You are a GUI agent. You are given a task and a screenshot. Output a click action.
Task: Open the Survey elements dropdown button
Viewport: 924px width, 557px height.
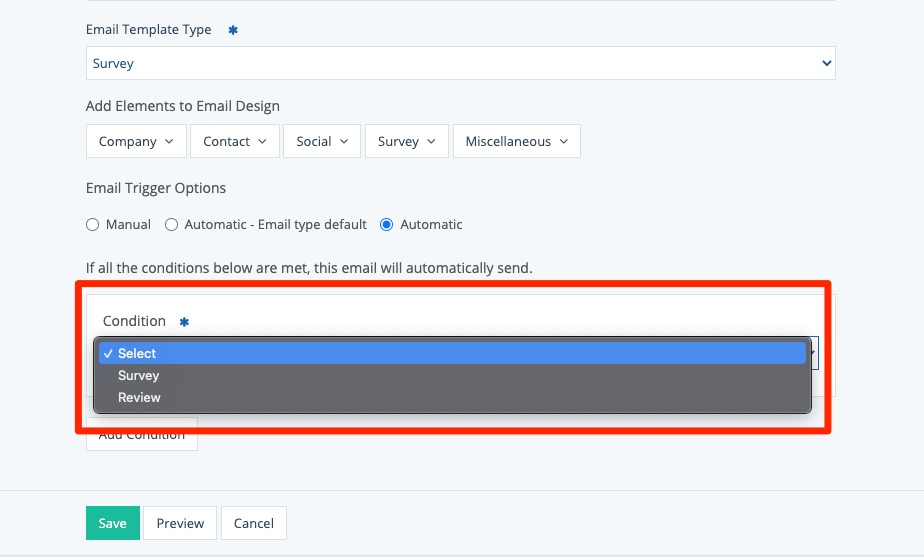pyautogui.click(x=406, y=141)
